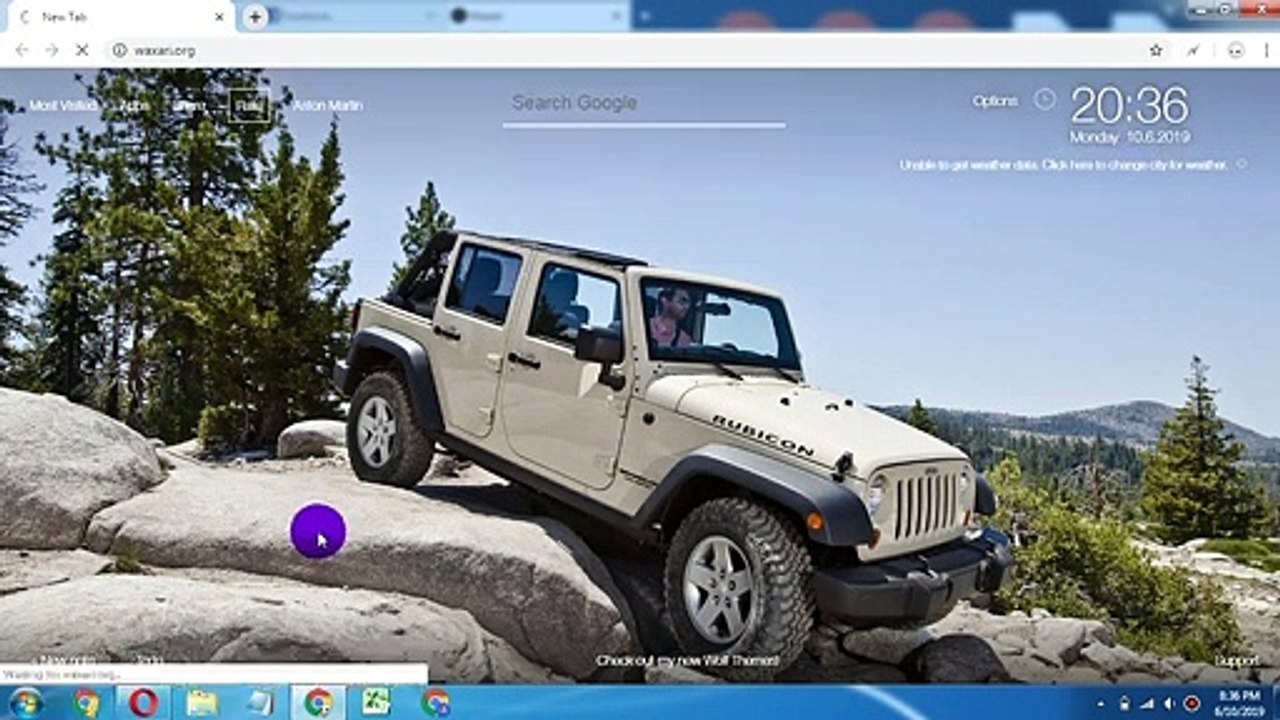The width and height of the screenshot is (1280, 720).
Task: Click the Monday 10.6.2019 date text
Action: pyautogui.click(x=1130, y=137)
